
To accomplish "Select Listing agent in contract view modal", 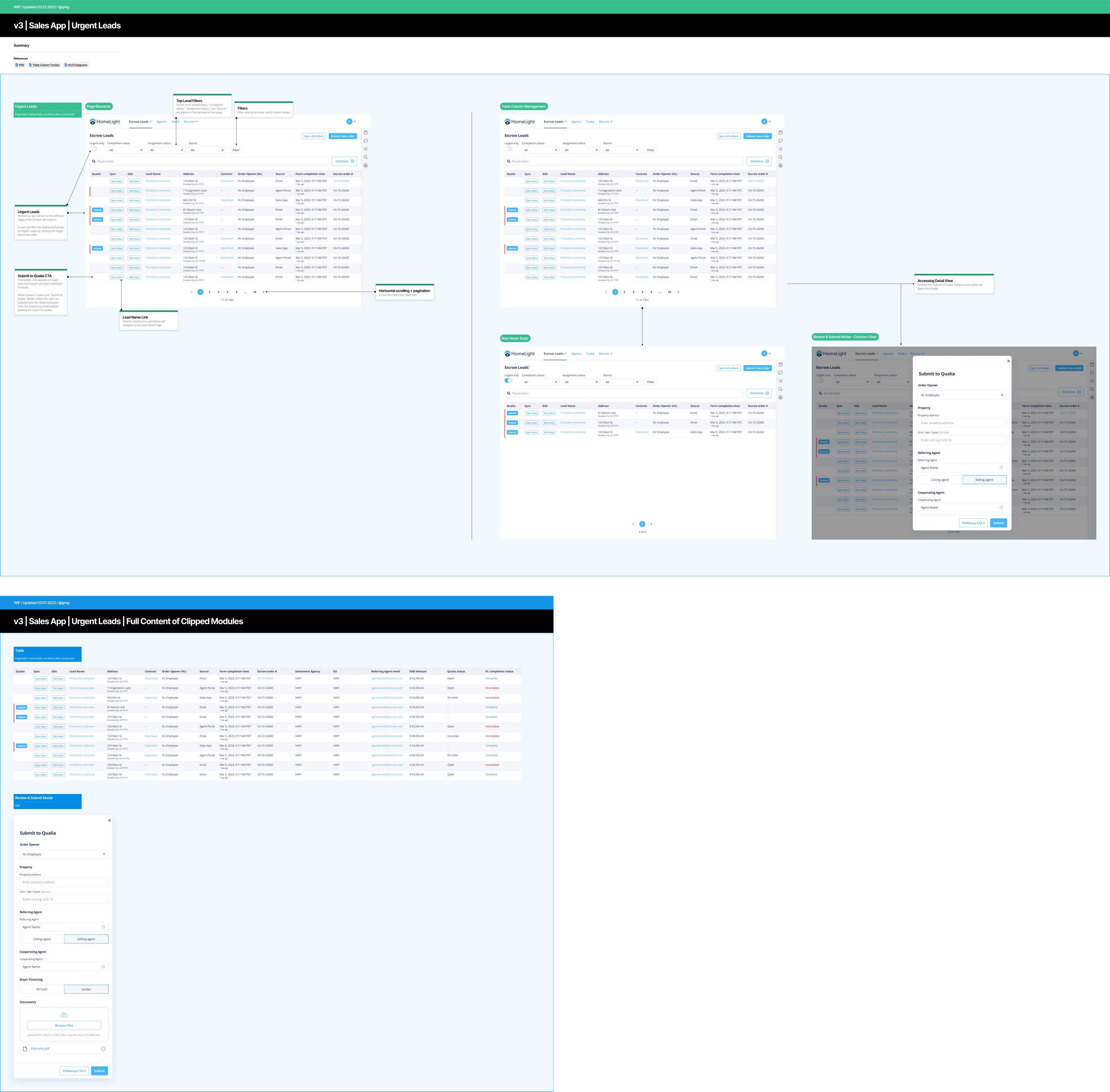I will [x=940, y=480].
